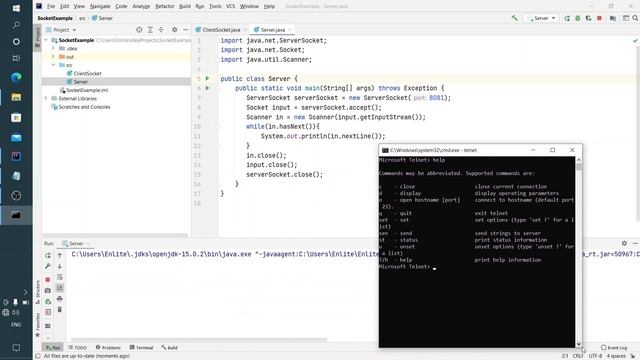Viewport: 640px width, 360px height.
Task: Open the File menu
Action: point(51,6)
